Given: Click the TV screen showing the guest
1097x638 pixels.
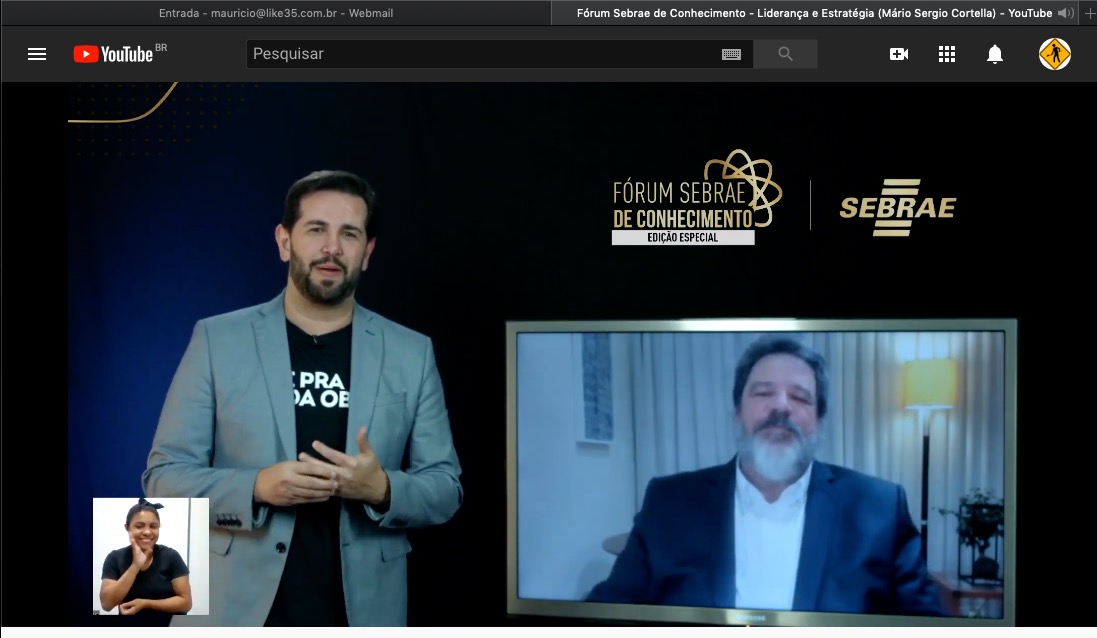Looking at the screenshot, I should click(760, 470).
